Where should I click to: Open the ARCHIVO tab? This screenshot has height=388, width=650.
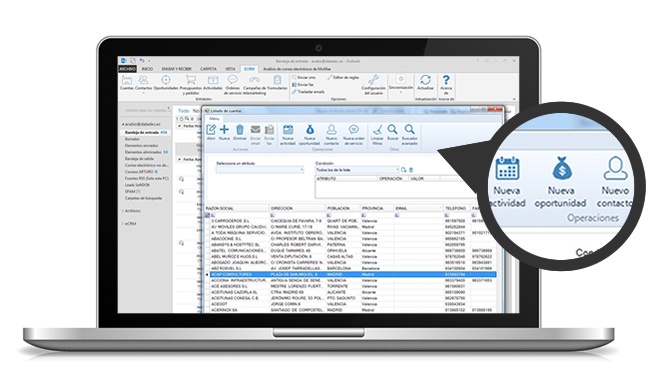point(128,69)
